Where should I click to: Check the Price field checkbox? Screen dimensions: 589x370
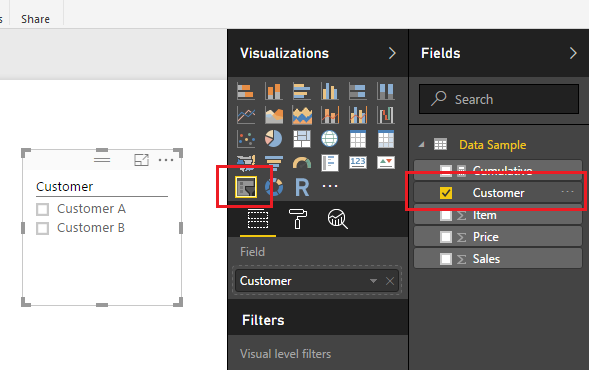click(446, 237)
